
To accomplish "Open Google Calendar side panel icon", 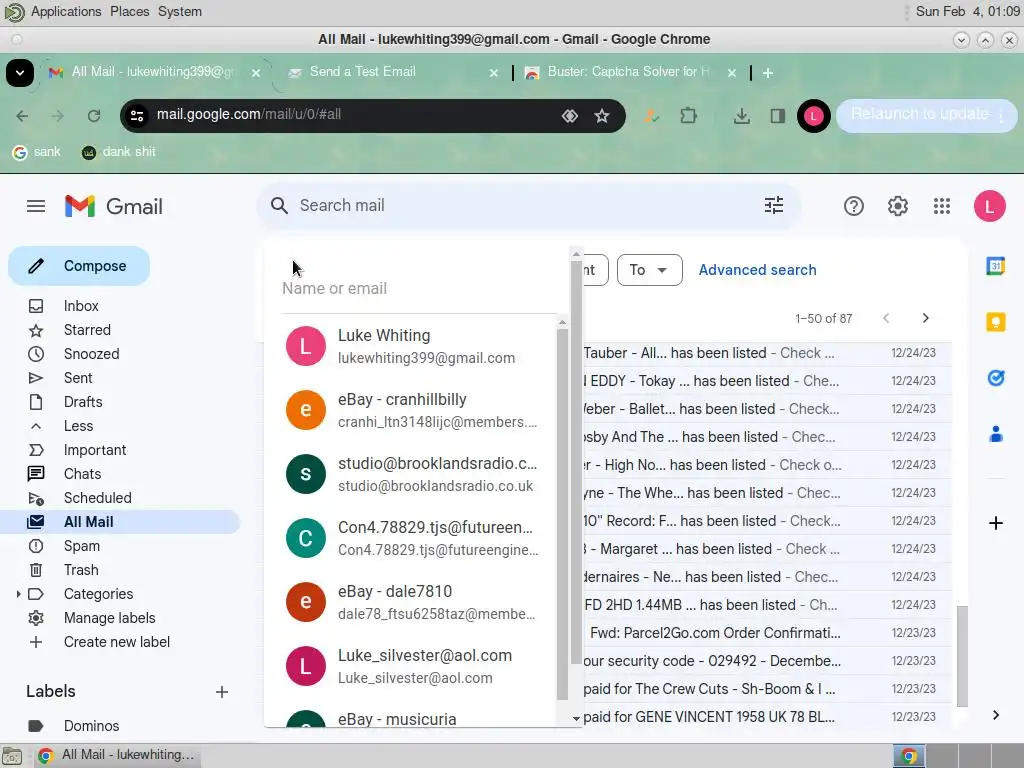I will 995,266.
